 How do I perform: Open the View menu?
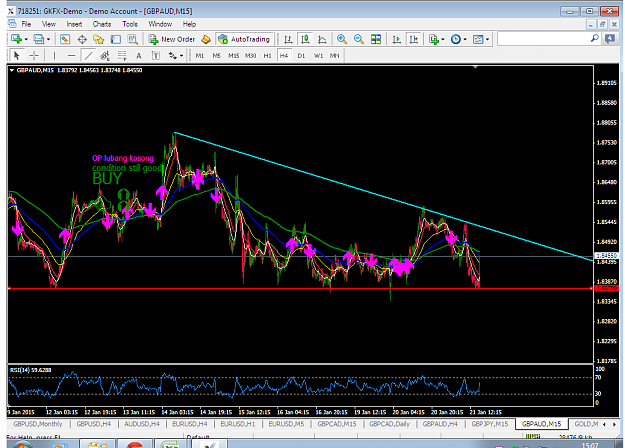[49, 24]
